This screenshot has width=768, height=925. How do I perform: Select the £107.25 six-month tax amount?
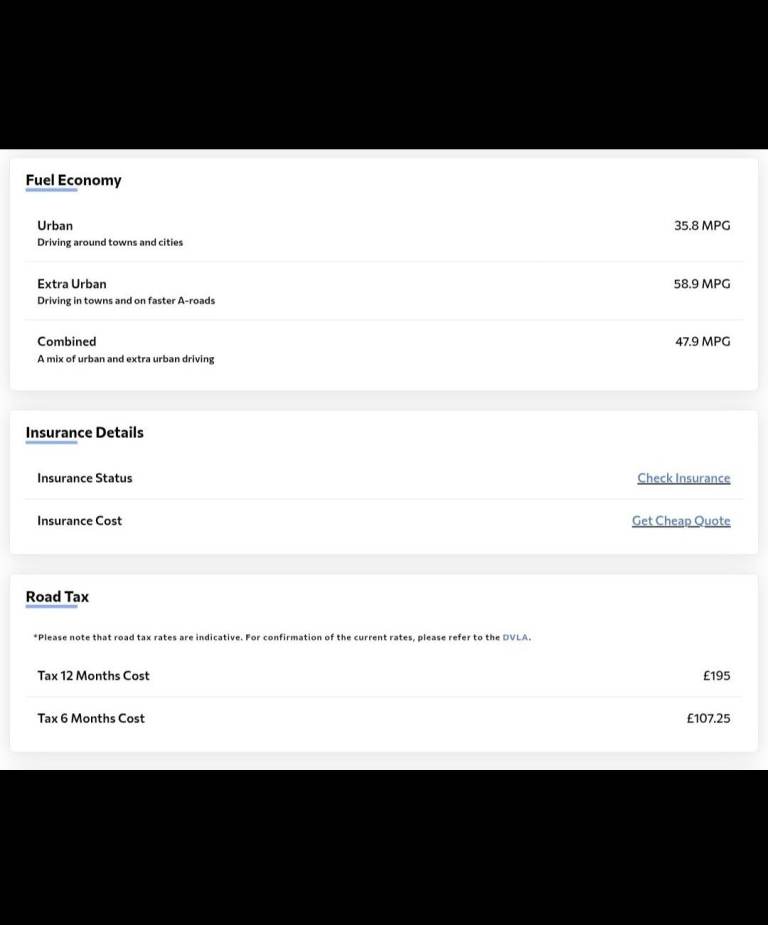[x=708, y=718]
